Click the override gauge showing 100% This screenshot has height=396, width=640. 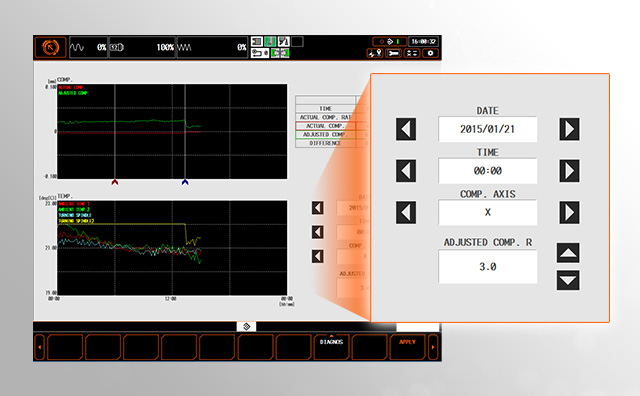coord(142,47)
